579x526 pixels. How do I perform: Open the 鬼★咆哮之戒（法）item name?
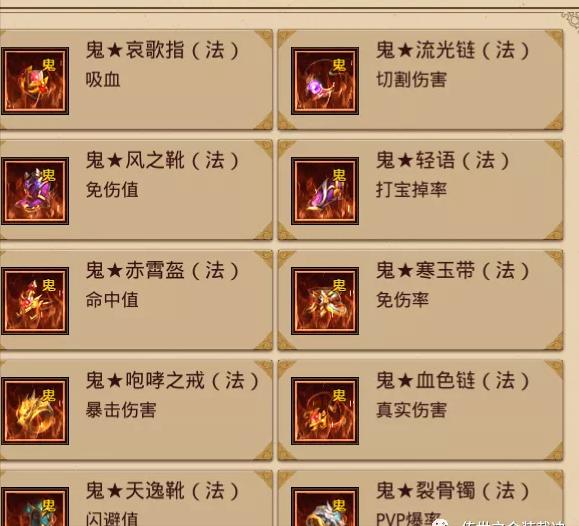point(173,380)
